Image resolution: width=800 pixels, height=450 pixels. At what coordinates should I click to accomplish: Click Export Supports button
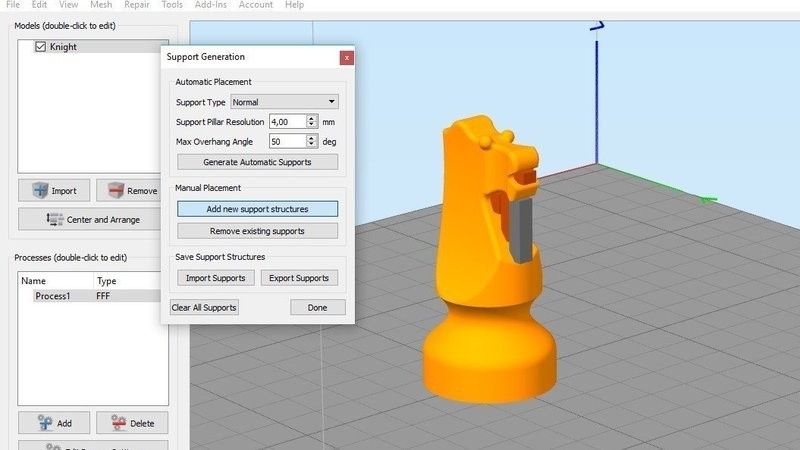(x=299, y=278)
